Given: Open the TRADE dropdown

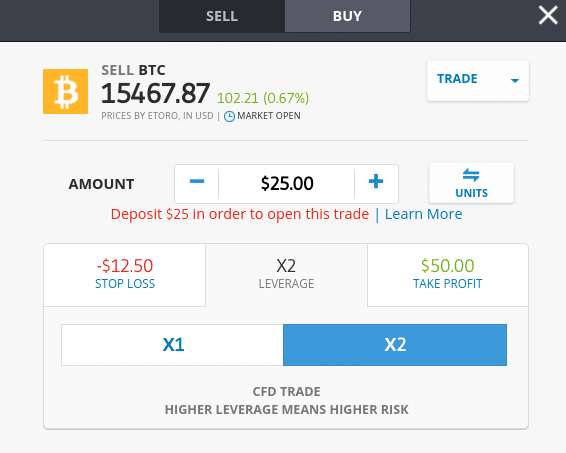Looking at the screenshot, I should pos(478,80).
